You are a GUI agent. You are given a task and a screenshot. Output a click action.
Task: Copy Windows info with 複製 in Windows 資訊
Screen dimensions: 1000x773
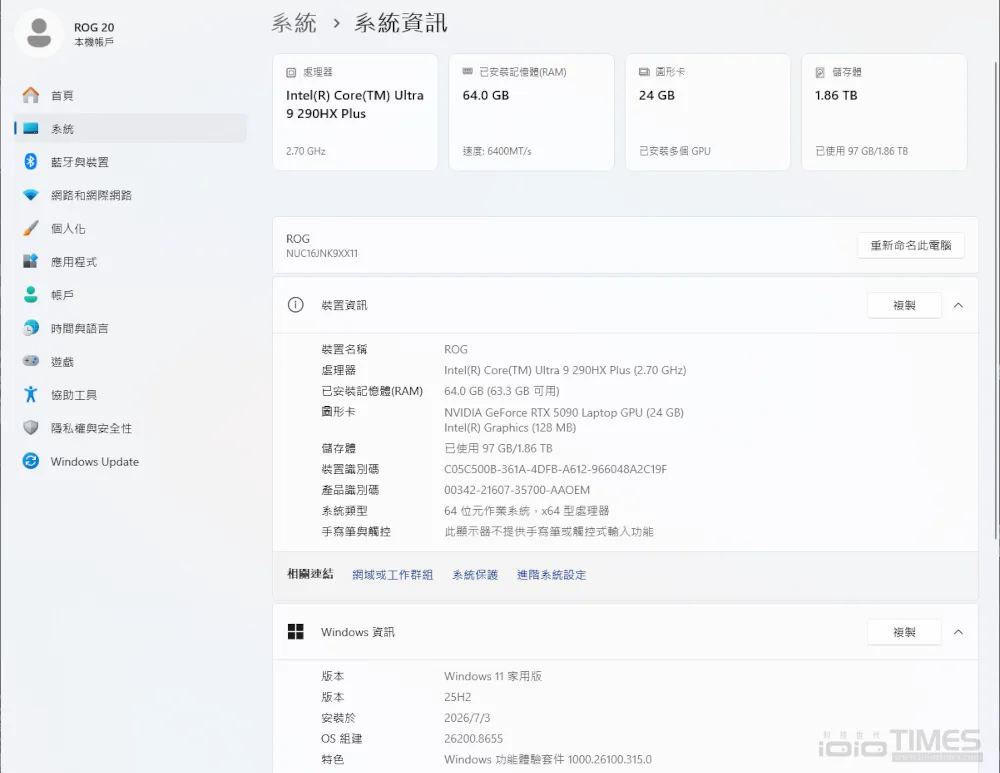tap(904, 632)
